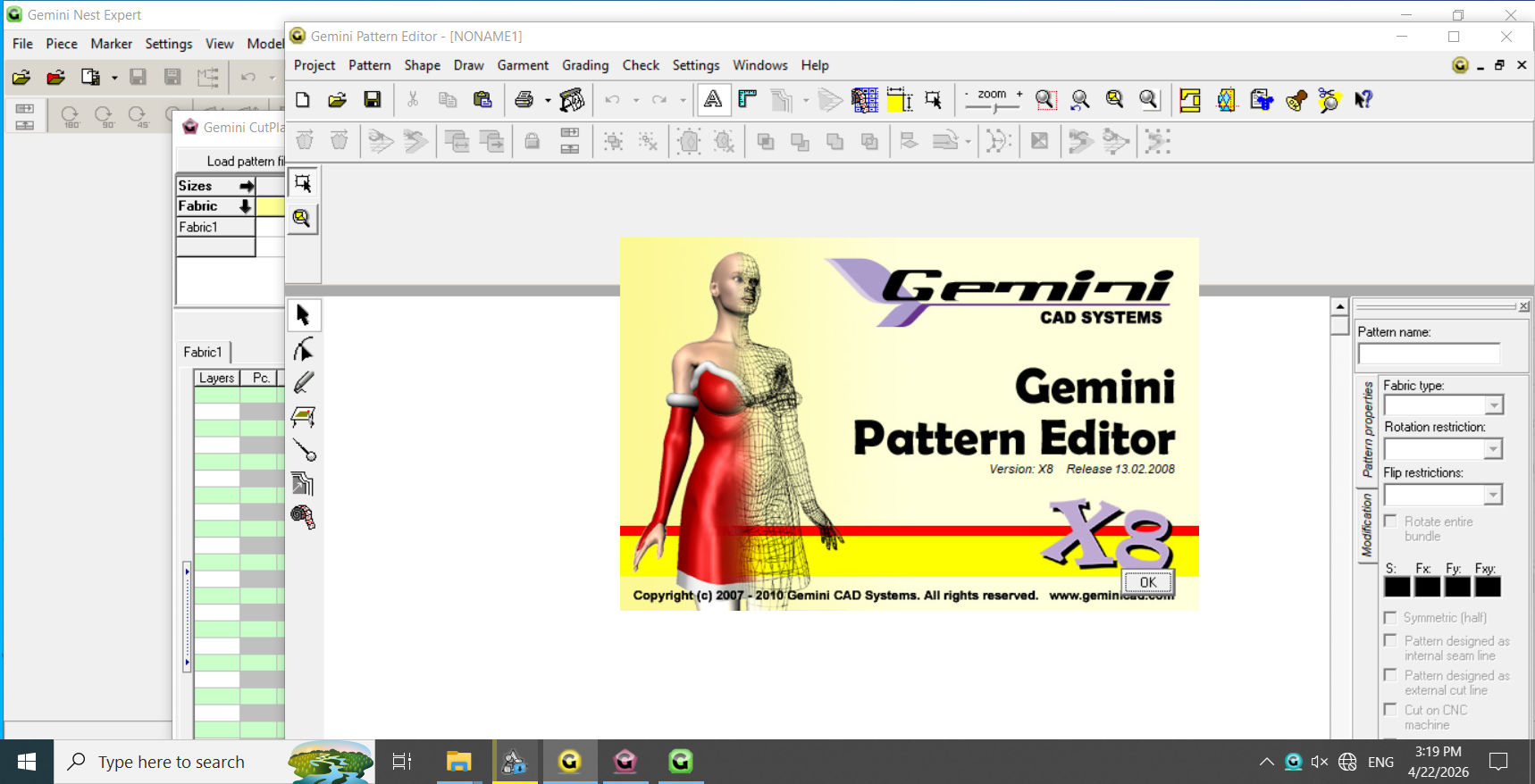Open the Fabric type dropdown
1535x784 pixels.
coord(1494,405)
